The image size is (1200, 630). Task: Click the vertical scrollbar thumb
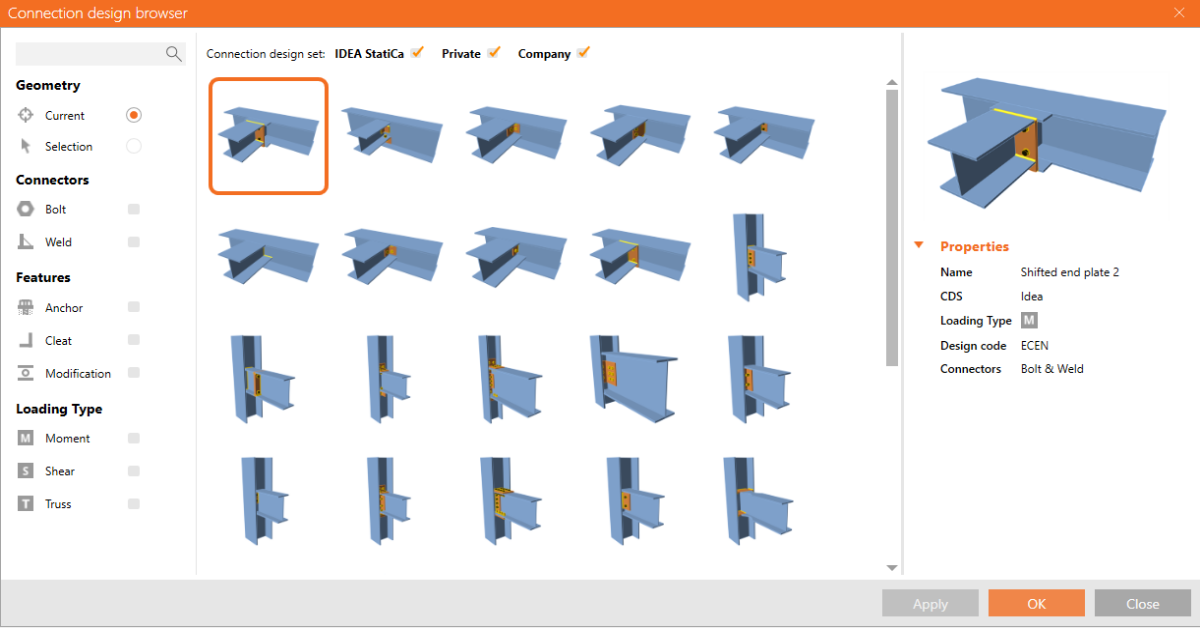pyautogui.click(x=892, y=227)
